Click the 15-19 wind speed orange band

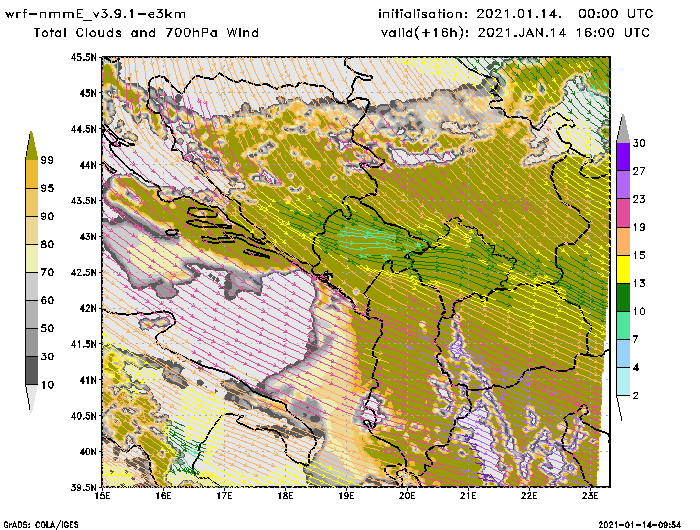623,241
